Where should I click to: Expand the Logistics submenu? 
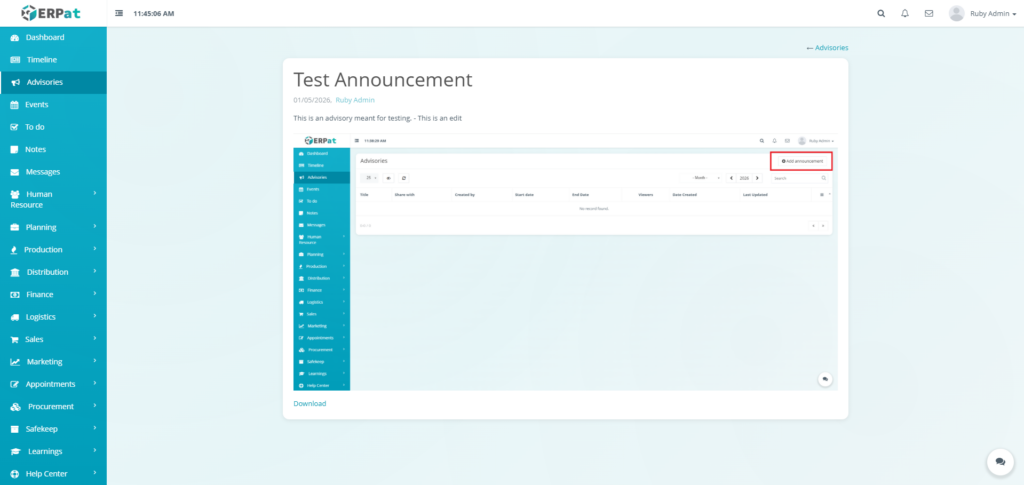click(x=95, y=316)
